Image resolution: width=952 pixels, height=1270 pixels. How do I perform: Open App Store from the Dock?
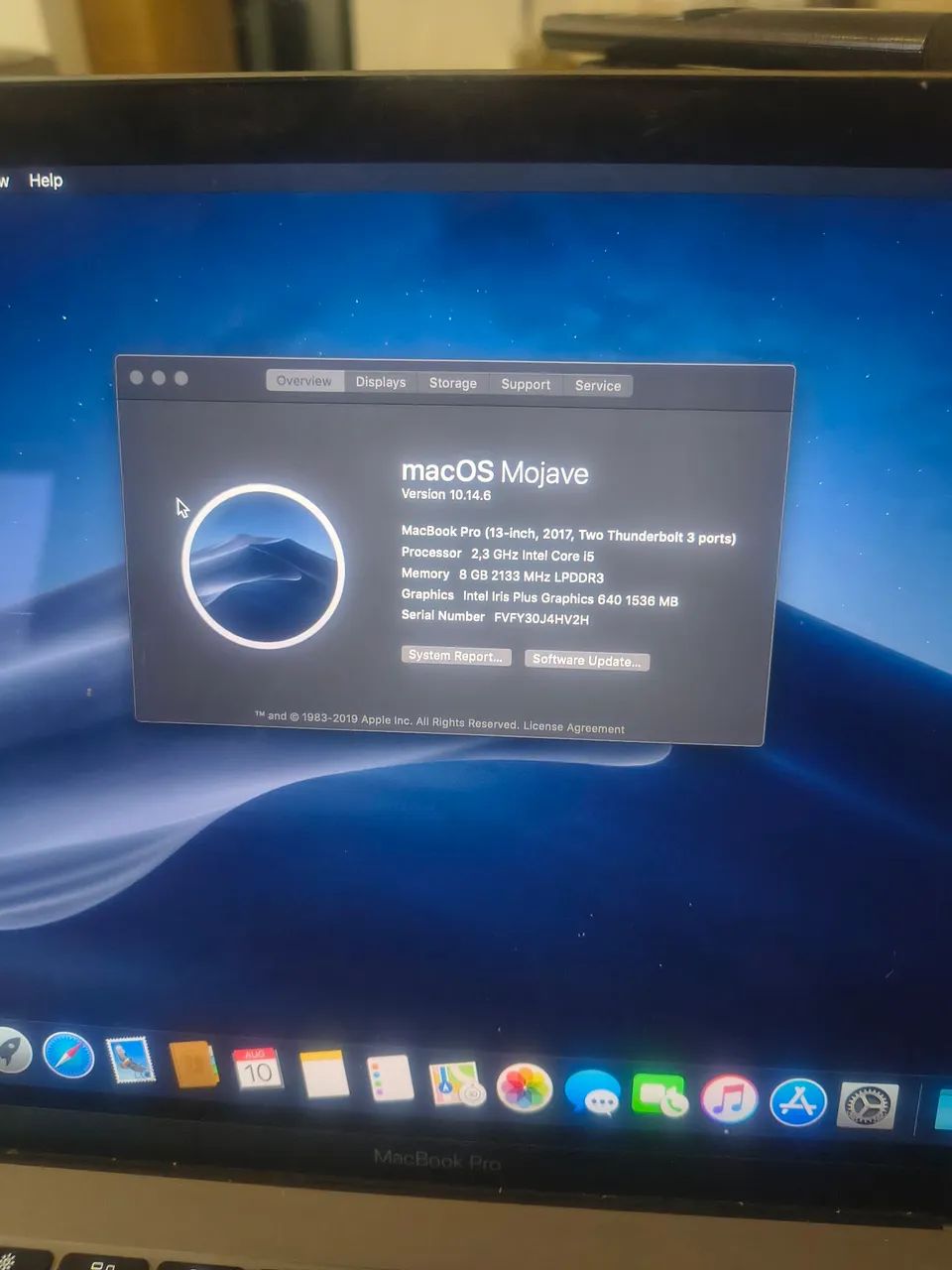798,1101
